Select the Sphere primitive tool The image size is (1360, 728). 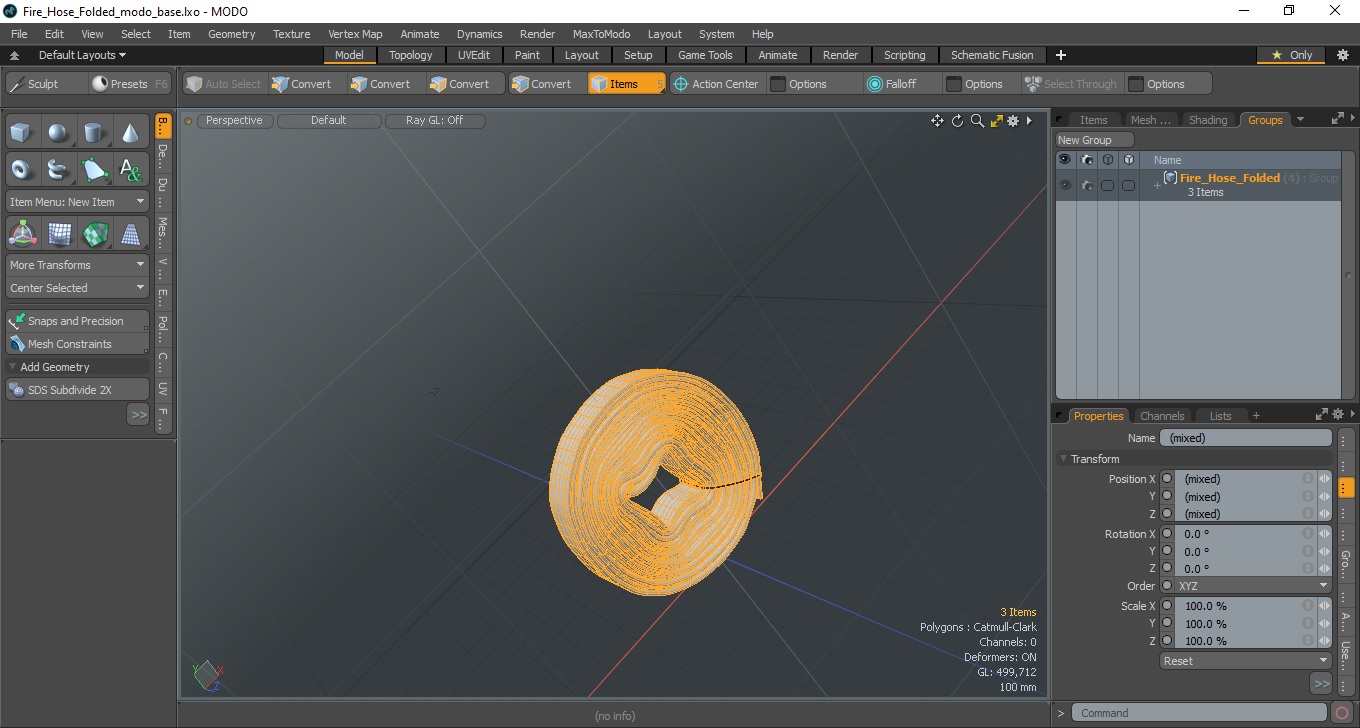click(58, 132)
